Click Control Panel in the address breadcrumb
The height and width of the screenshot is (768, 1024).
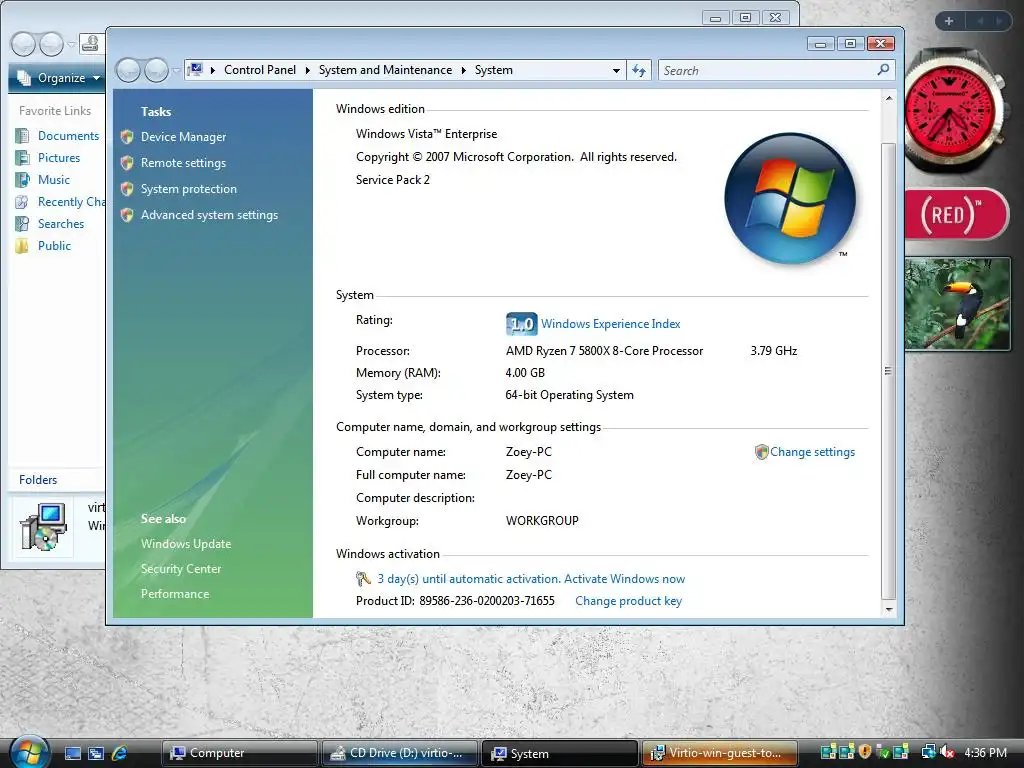pyautogui.click(x=260, y=70)
